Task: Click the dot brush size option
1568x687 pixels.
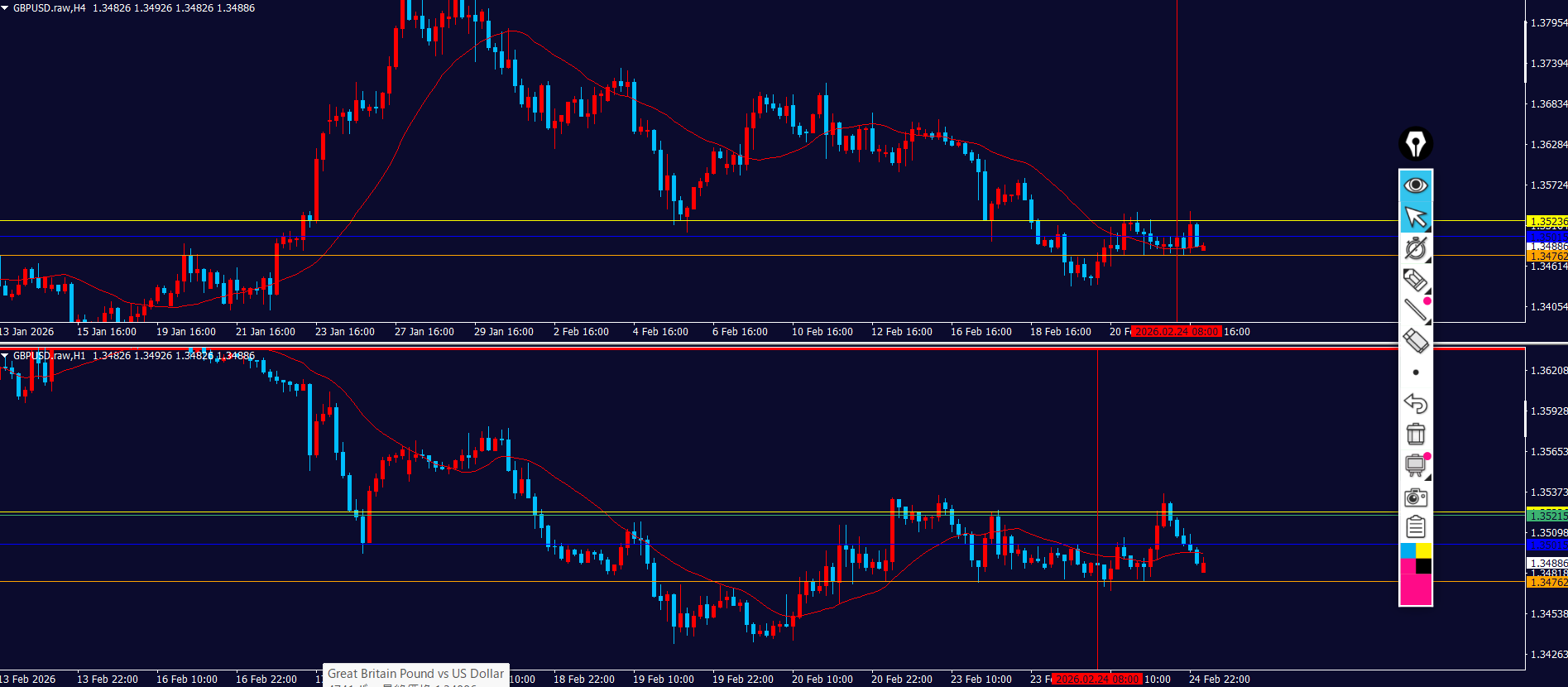Action: 1415,372
